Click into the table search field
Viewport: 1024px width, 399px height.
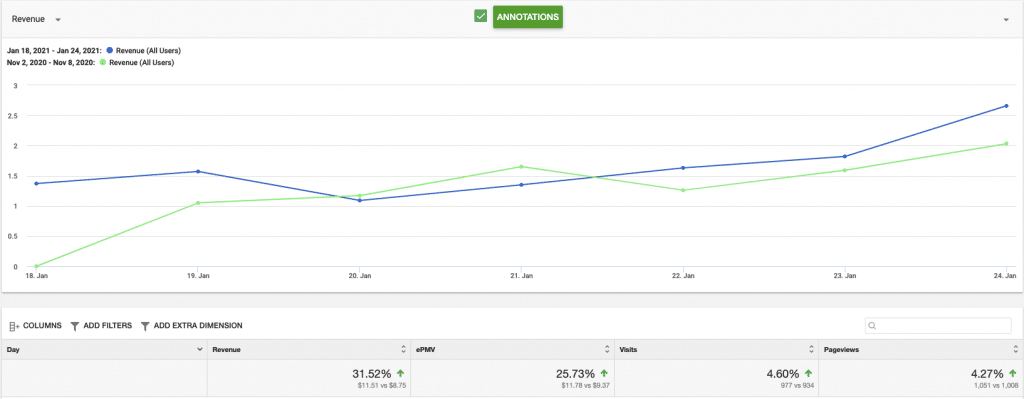tap(938, 325)
